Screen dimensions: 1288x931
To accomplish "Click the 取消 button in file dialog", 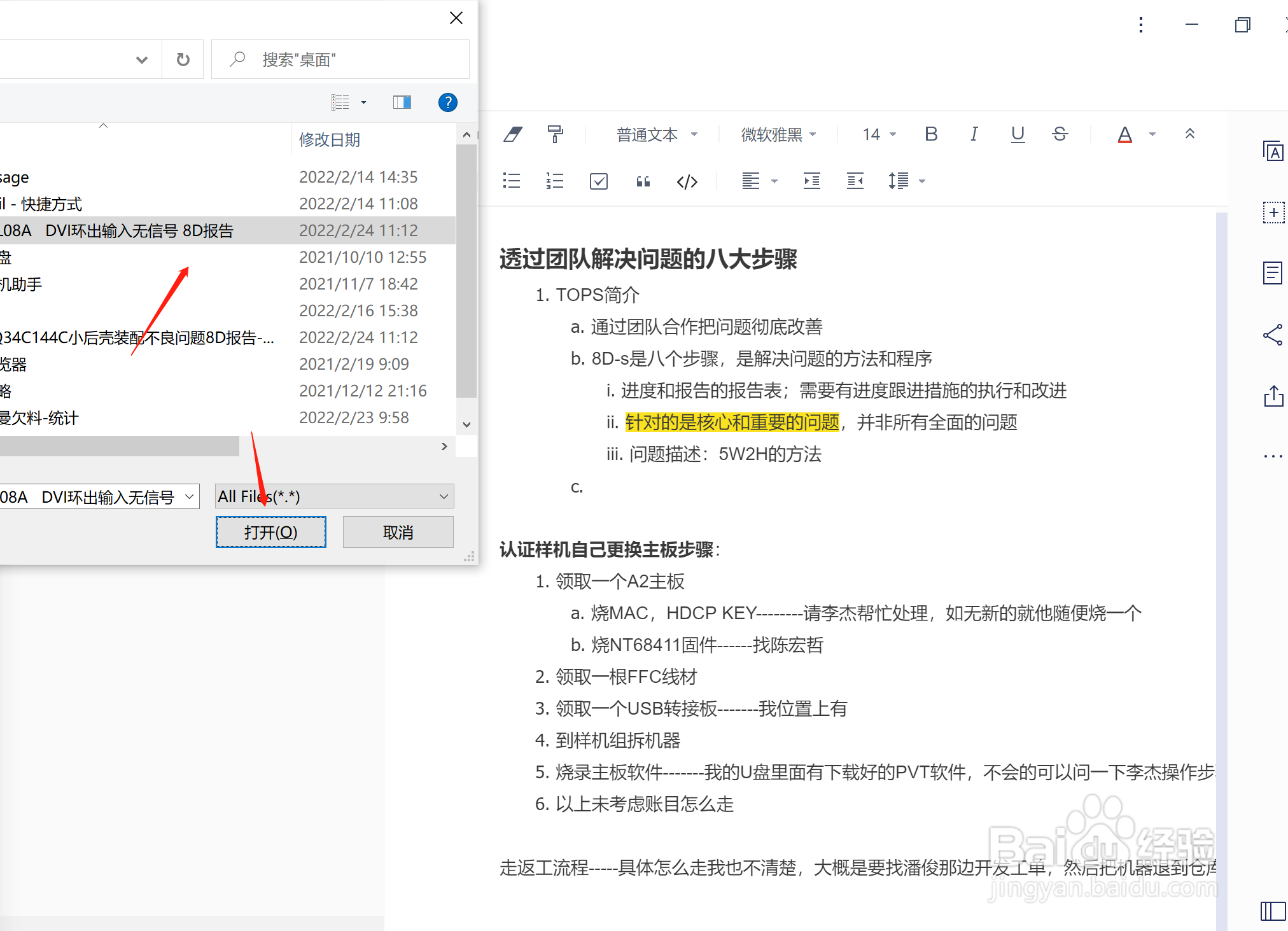I will 398,532.
